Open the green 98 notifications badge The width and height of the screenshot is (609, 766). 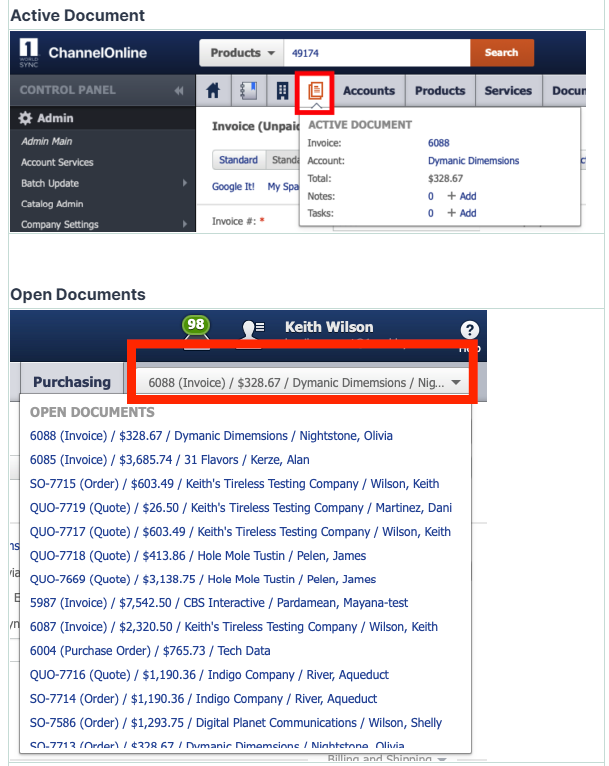196,326
